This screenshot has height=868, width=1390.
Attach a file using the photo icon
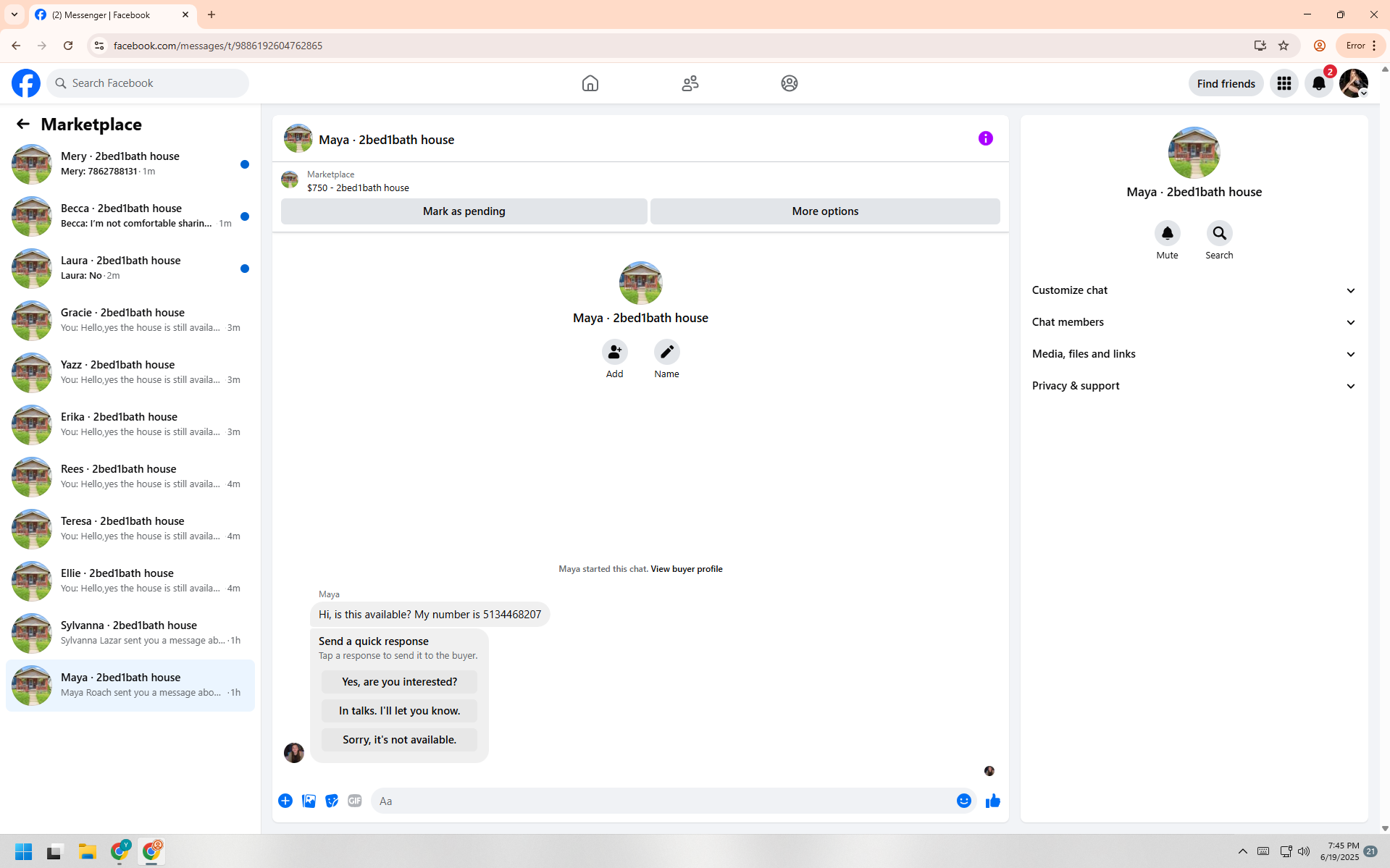[x=309, y=801]
